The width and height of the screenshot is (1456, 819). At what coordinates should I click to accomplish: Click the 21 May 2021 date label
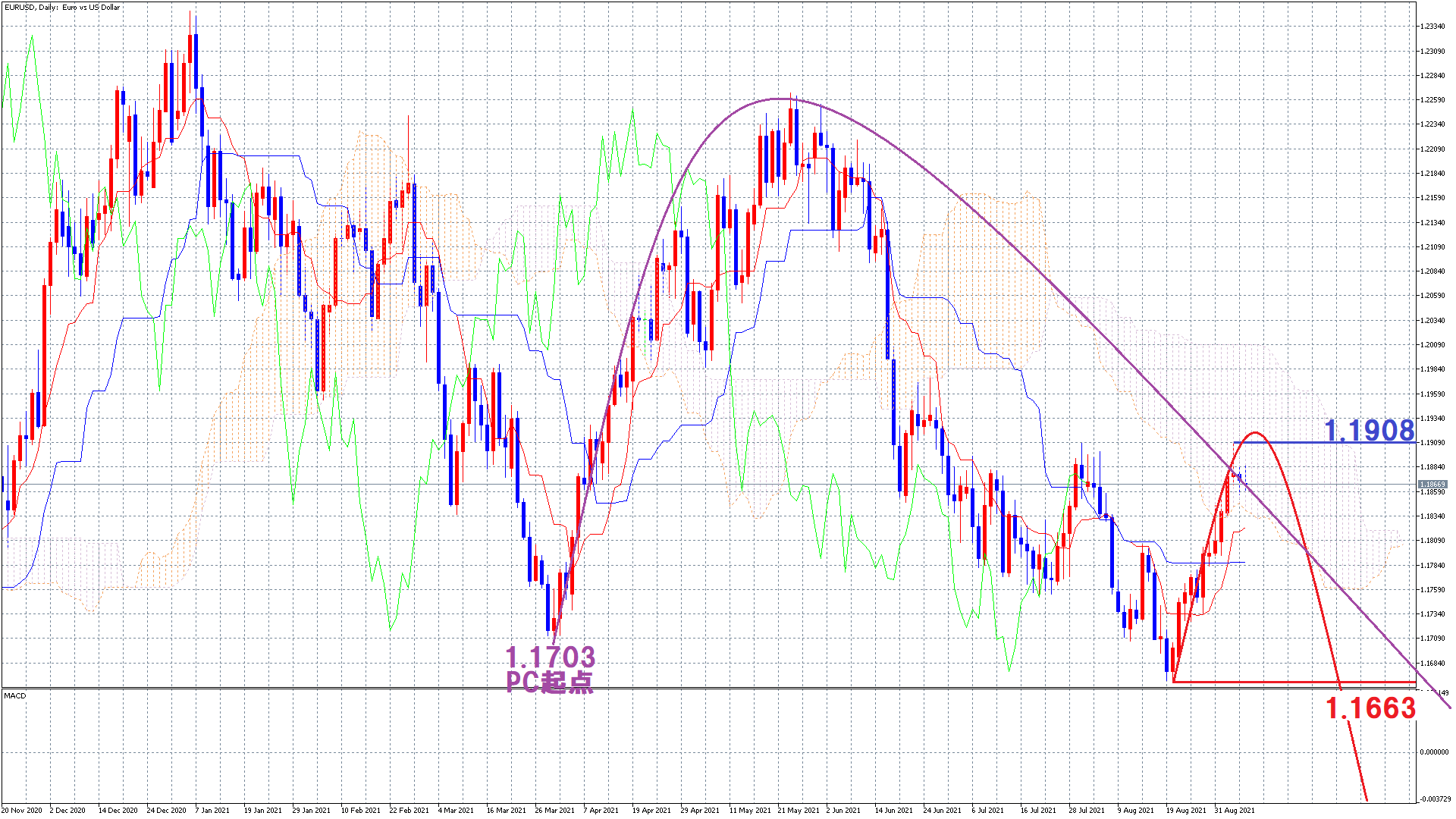tap(799, 810)
